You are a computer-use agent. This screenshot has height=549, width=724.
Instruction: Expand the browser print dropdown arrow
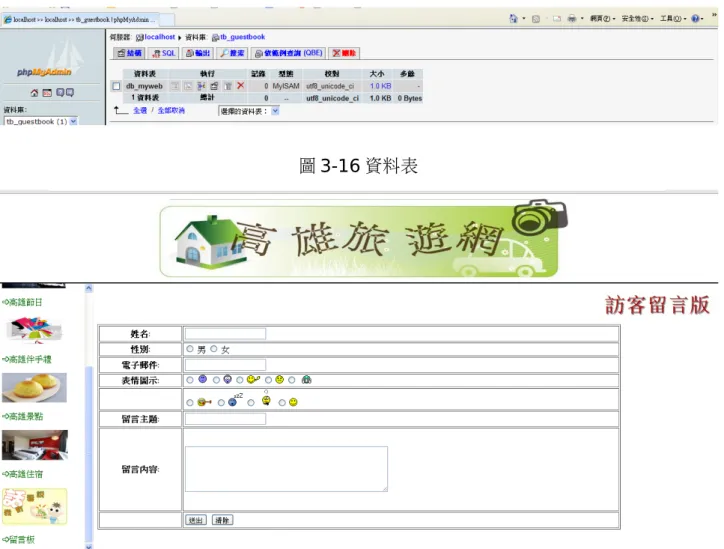click(x=582, y=19)
